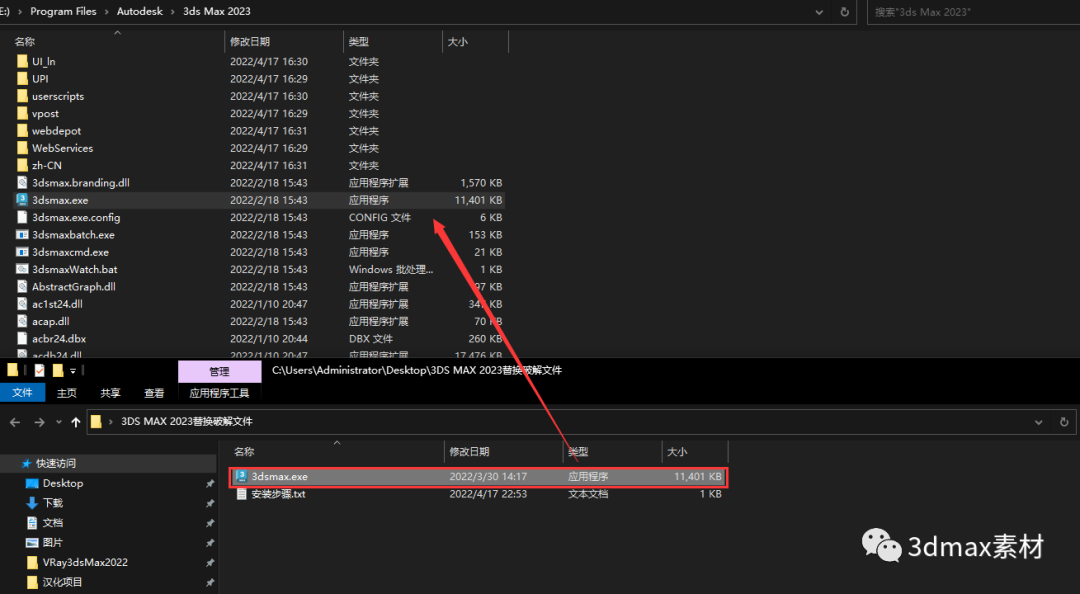This screenshot has width=1080, height=594.
Task: Click Program Files in the breadcrumb
Action: (63, 11)
